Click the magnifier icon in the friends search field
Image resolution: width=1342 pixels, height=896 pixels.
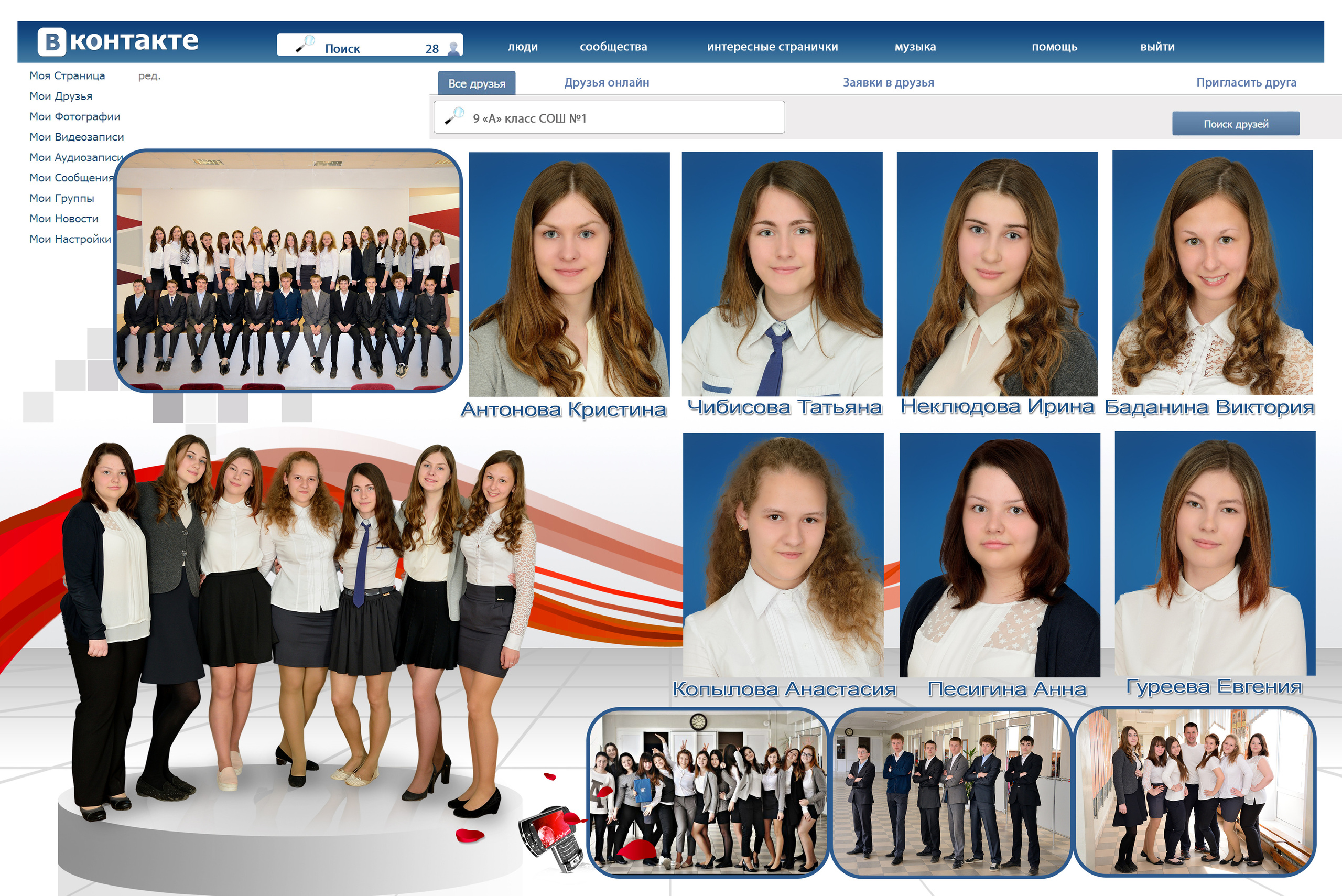(455, 116)
